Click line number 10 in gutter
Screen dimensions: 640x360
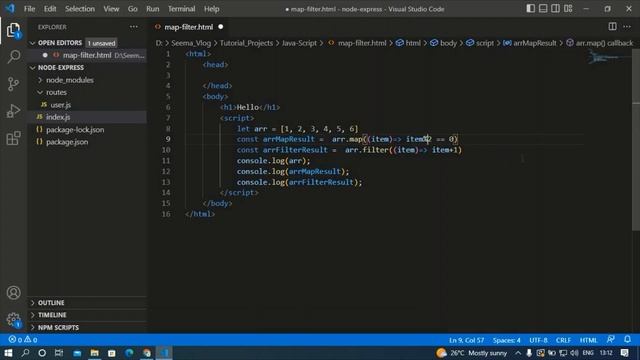(166, 150)
